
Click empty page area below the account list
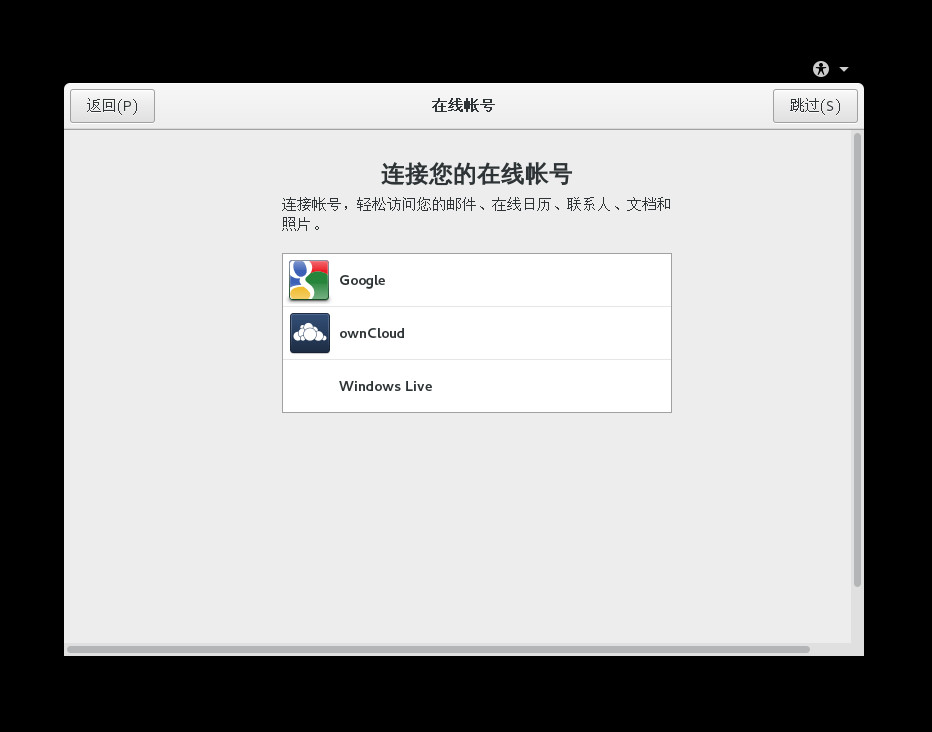coord(476,520)
